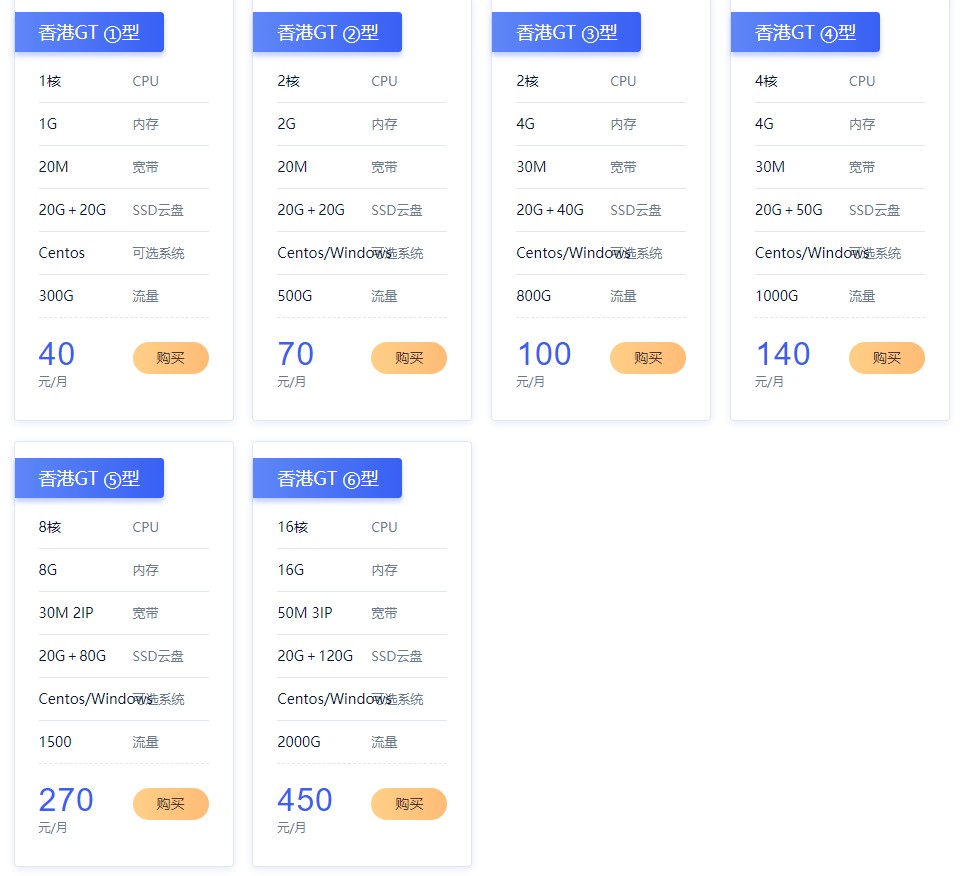Select the 香港GT ⑥型 plan header

[x=327, y=477]
